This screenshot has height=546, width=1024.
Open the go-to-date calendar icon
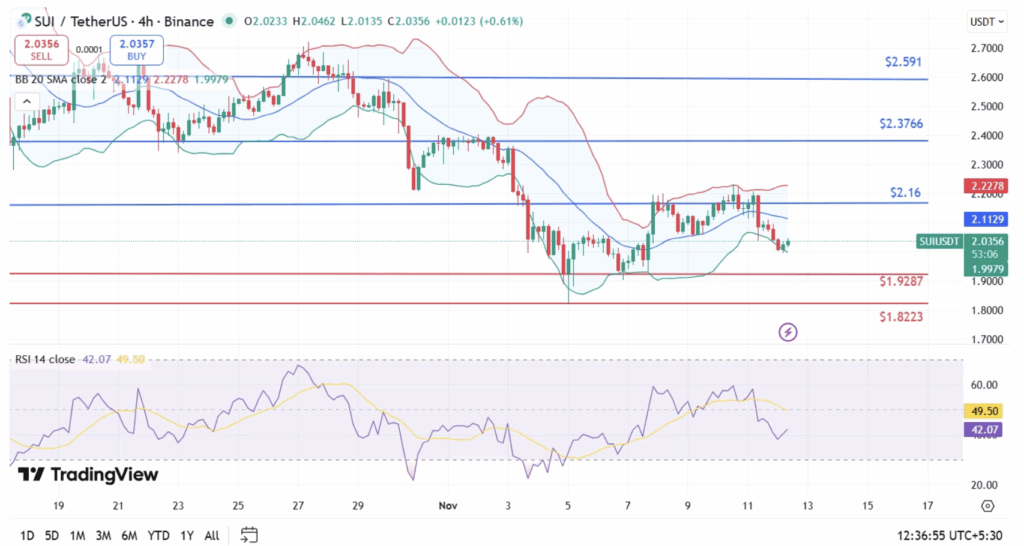point(249,533)
